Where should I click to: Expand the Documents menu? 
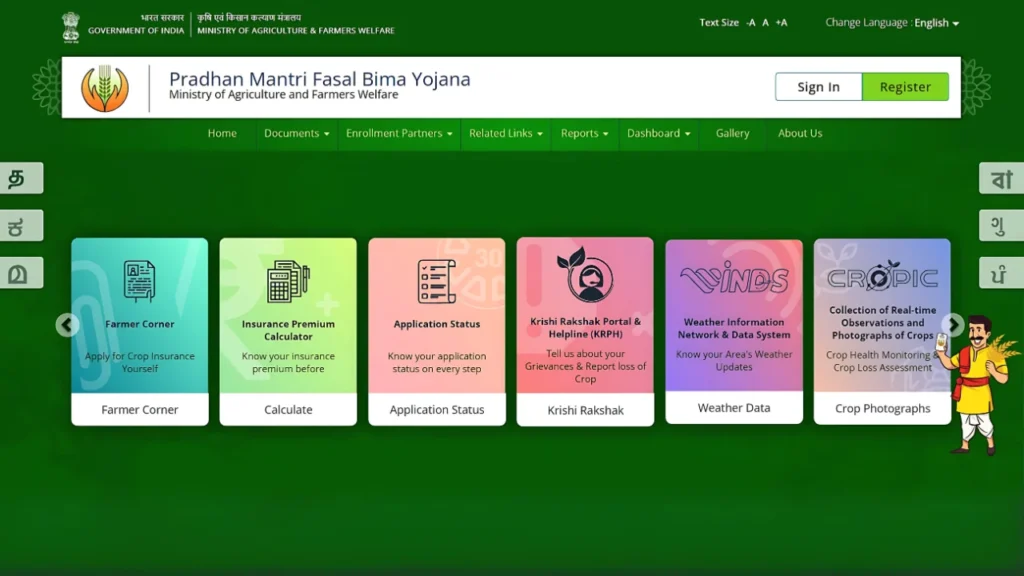296,133
